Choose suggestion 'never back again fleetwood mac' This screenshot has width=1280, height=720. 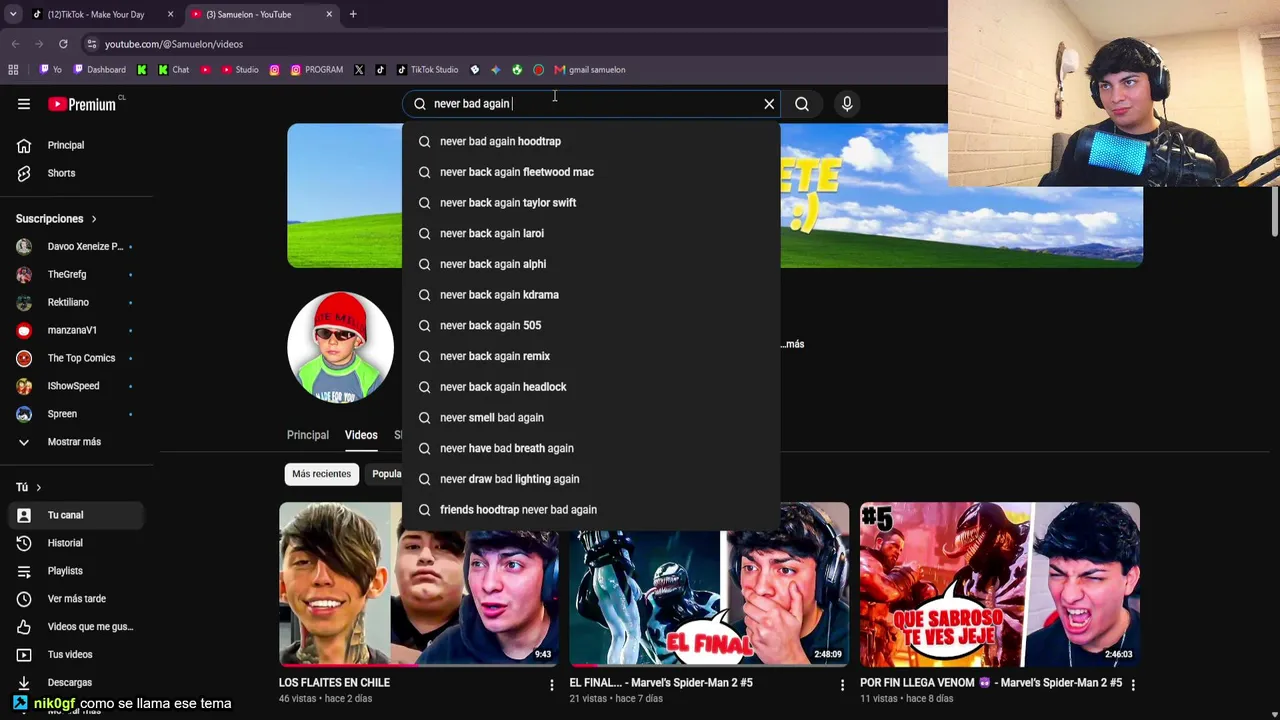[591, 172]
